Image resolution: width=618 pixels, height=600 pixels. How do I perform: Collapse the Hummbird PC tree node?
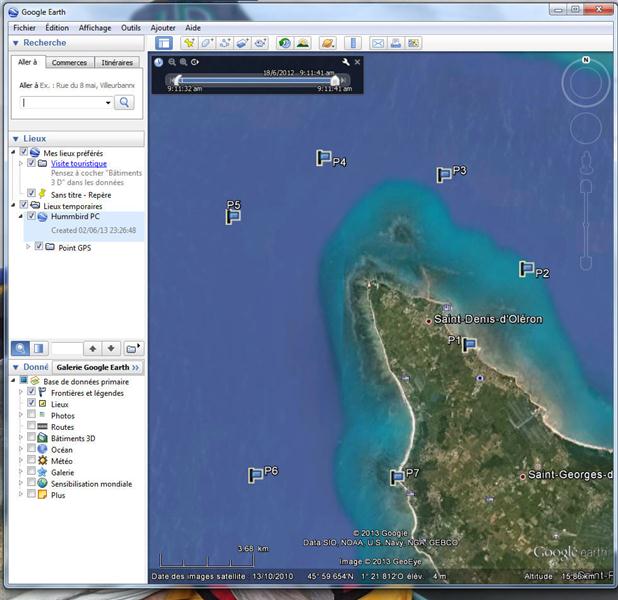[20, 216]
